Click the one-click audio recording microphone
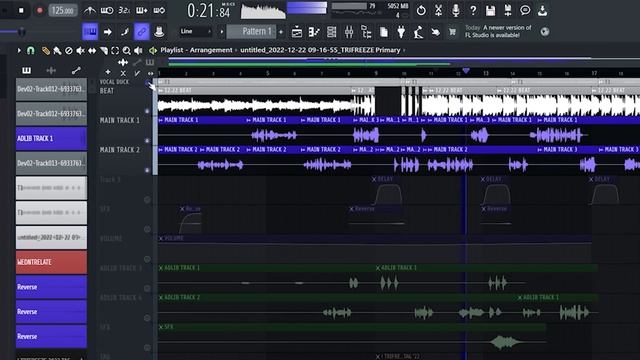This screenshot has height=360, width=640. [x=456, y=10]
